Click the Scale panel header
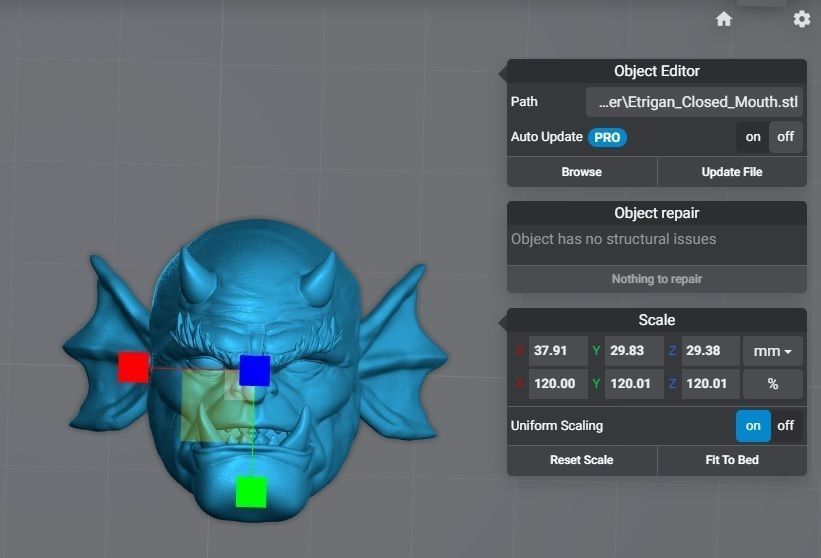821x558 pixels. [x=657, y=320]
